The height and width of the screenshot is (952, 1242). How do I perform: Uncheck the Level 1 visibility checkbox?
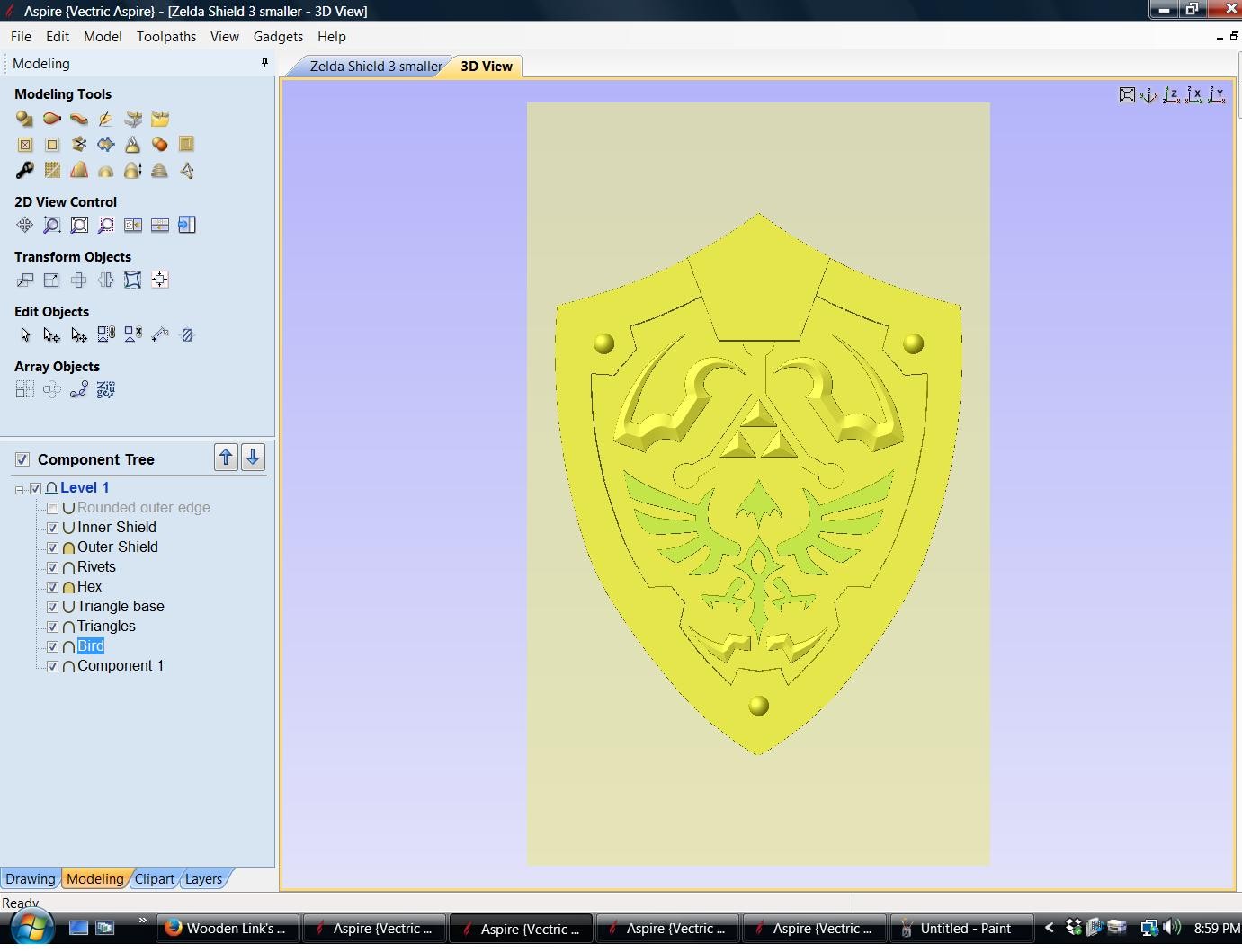[x=36, y=488]
